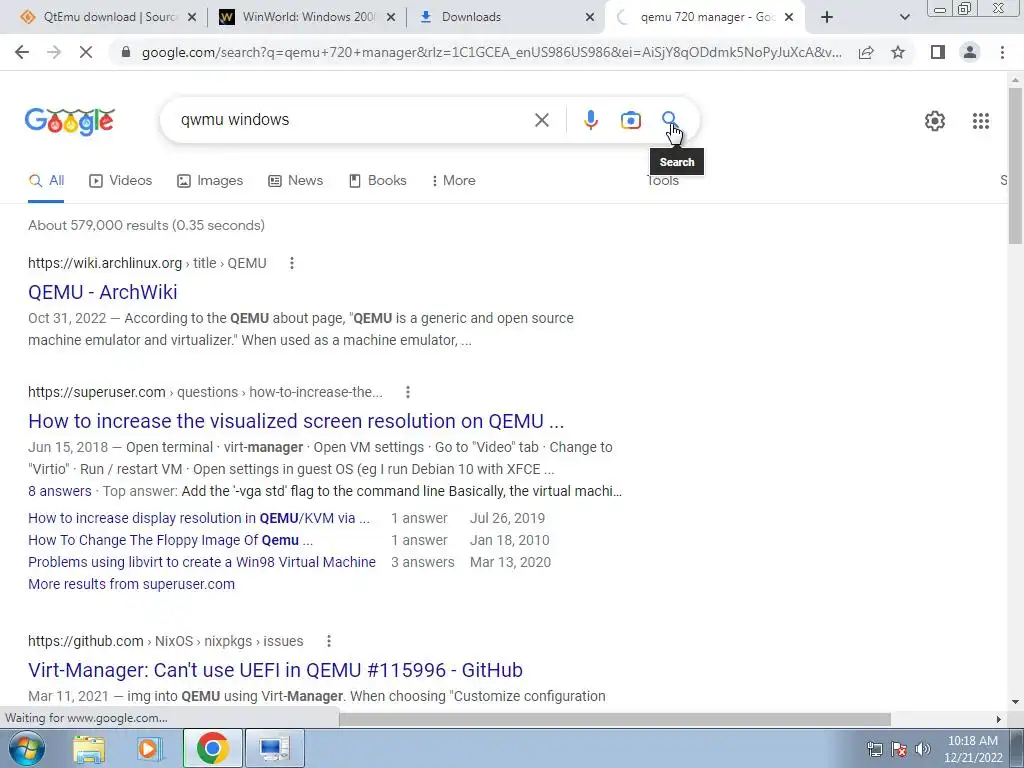
Task: Open Chrome three-dot menu
Action: pos(1002,52)
